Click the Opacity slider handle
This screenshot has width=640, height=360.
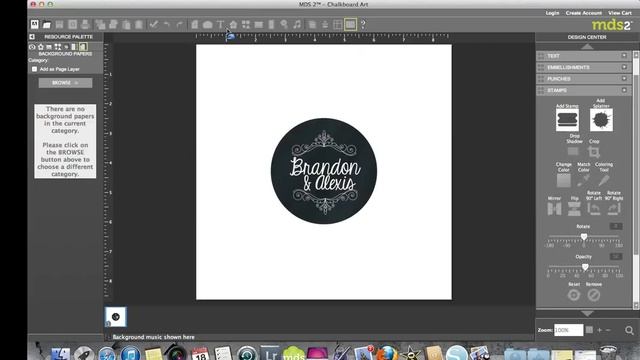585,267
